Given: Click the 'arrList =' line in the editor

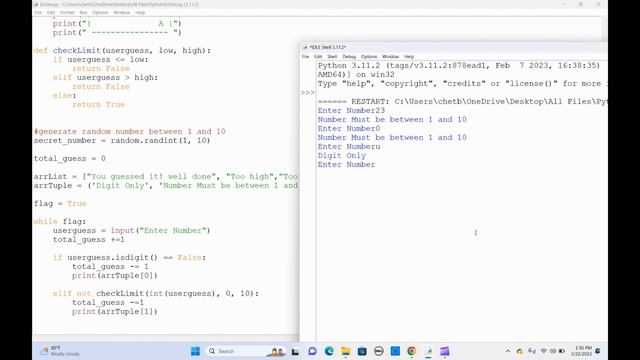Looking at the screenshot, I should point(166,176).
